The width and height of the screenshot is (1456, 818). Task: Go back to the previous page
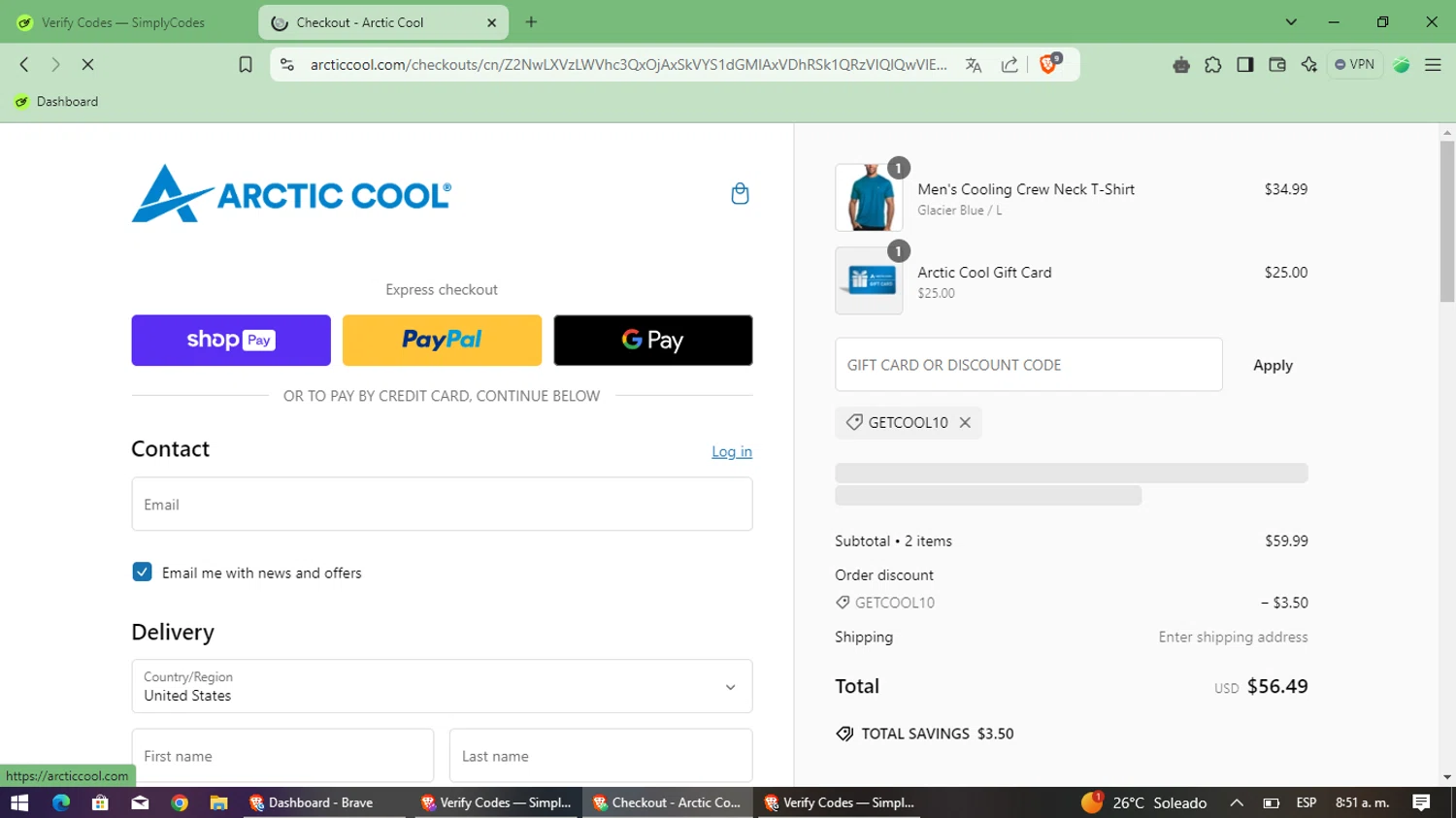[24, 64]
